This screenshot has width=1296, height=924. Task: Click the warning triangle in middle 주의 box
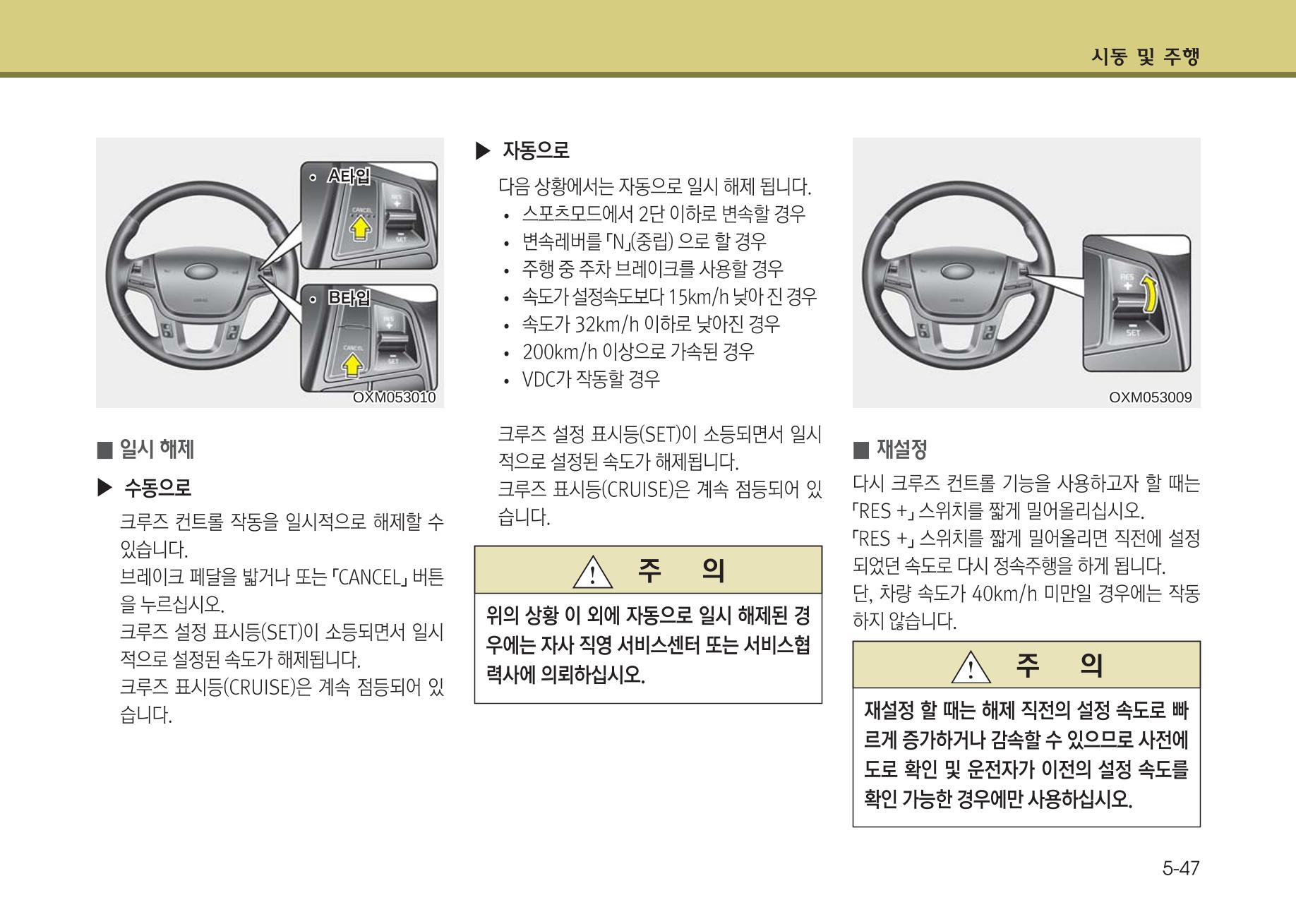pos(593,571)
